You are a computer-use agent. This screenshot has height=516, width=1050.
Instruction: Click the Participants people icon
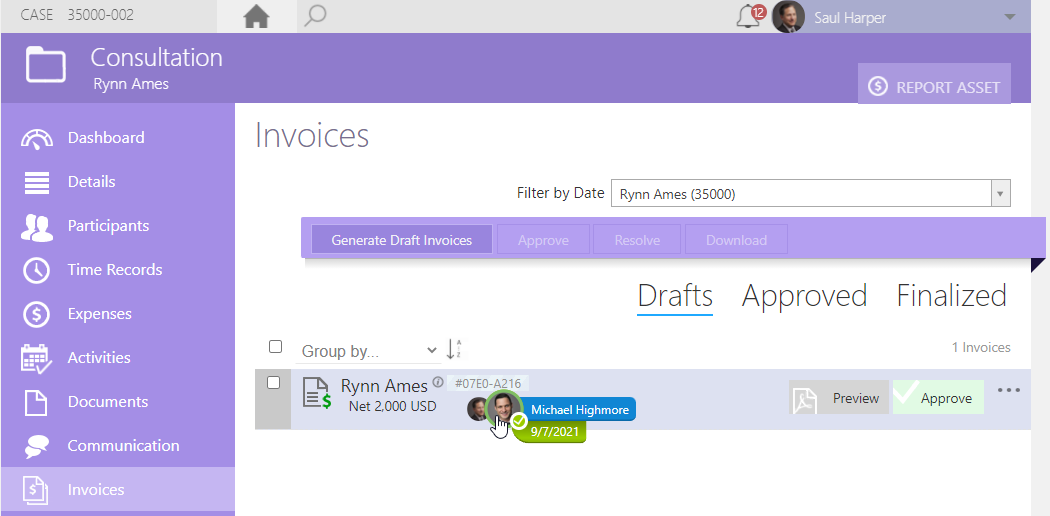[37, 228]
